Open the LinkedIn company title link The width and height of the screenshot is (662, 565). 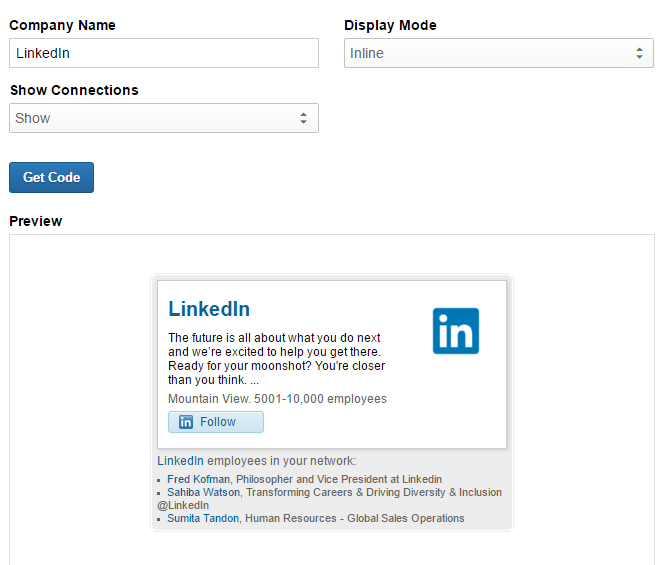(x=209, y=309)
